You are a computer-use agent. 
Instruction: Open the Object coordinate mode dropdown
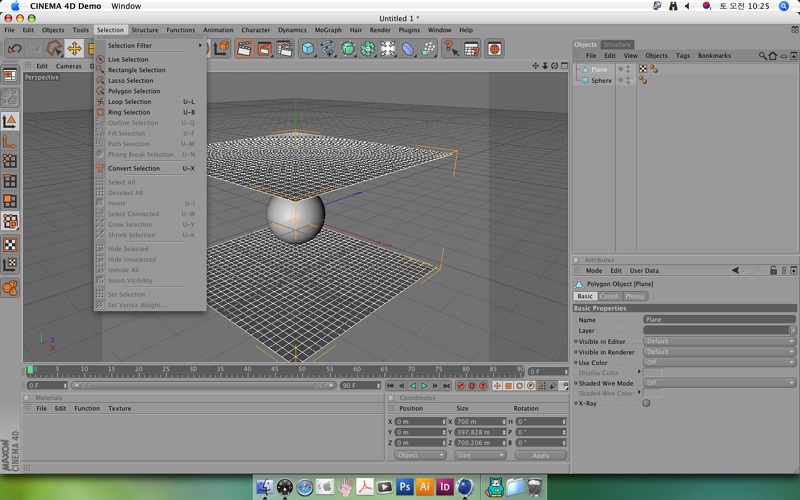(x=420, y=455)
